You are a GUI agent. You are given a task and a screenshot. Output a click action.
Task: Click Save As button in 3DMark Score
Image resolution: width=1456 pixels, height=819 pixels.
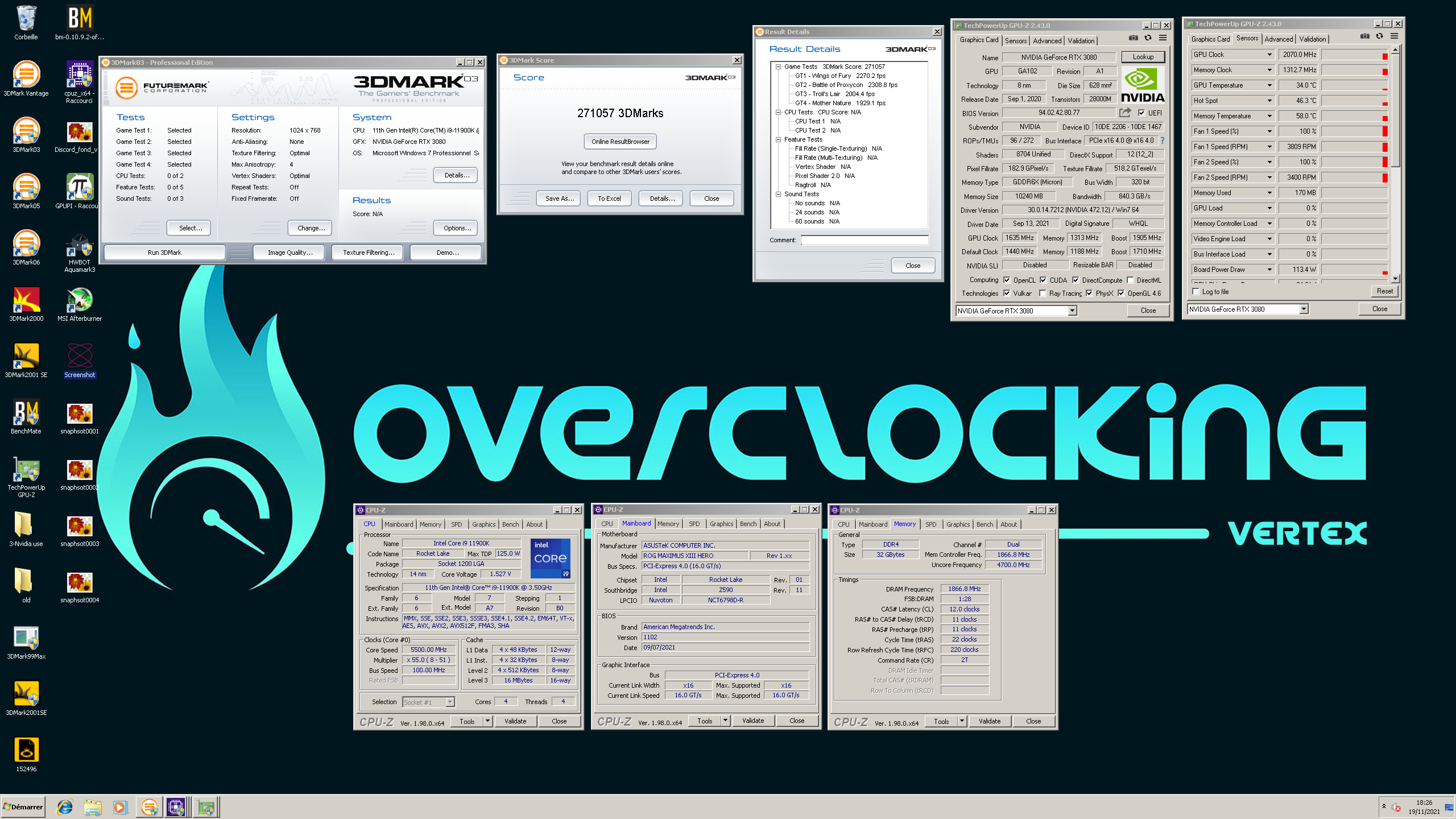[559, 198]
